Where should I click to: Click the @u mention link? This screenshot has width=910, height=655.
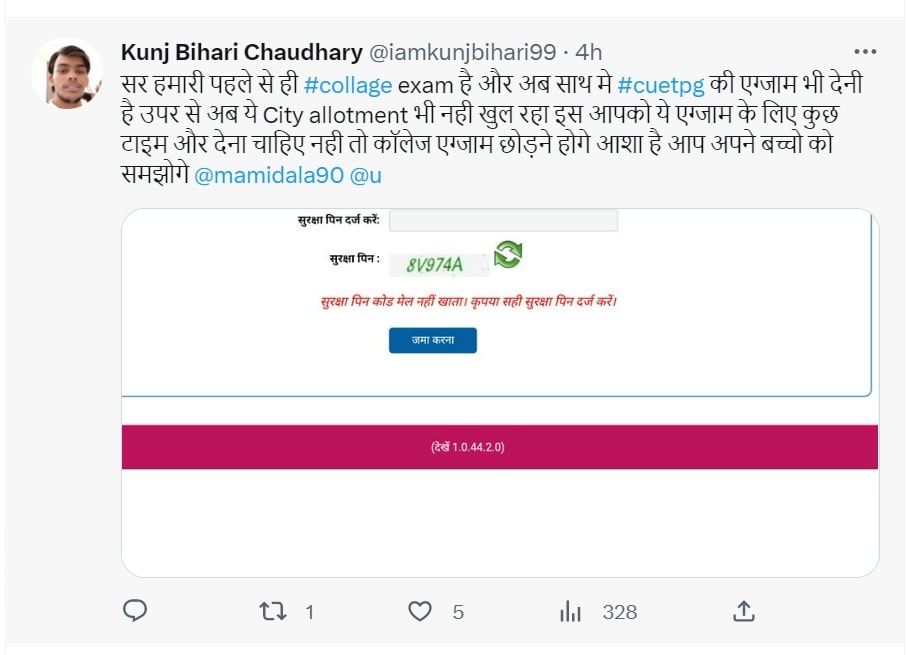(x=364, y=175)
